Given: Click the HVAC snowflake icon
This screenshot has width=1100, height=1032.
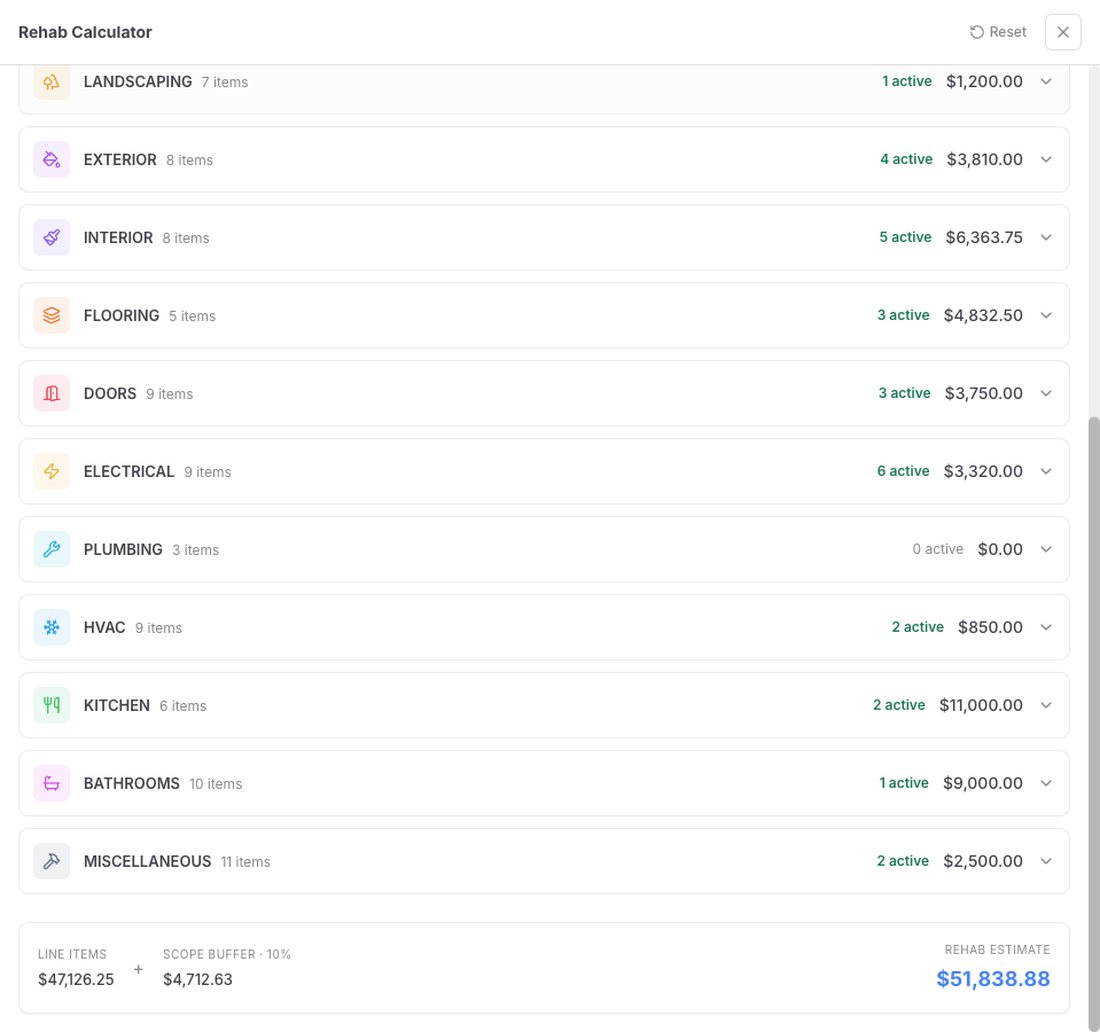Looking at the screenshot, I should [51, 626].
